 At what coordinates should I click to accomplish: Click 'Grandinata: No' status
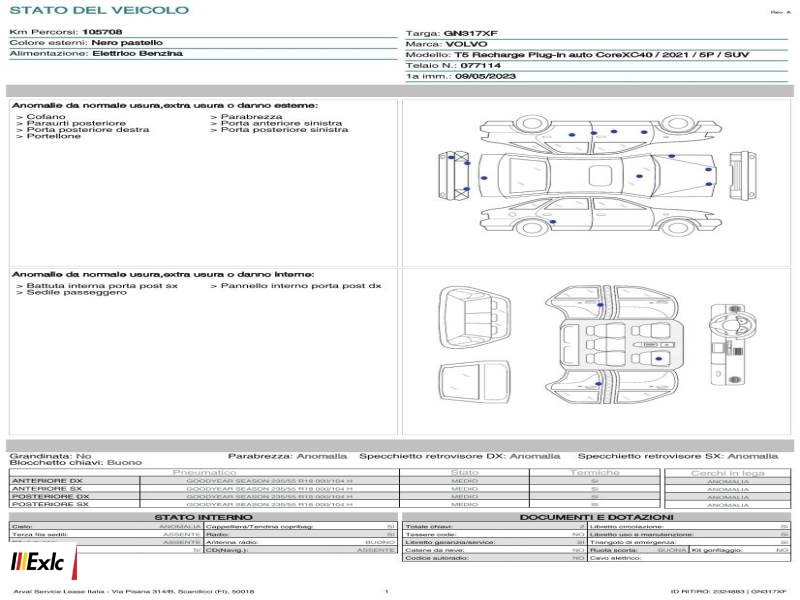50,456
